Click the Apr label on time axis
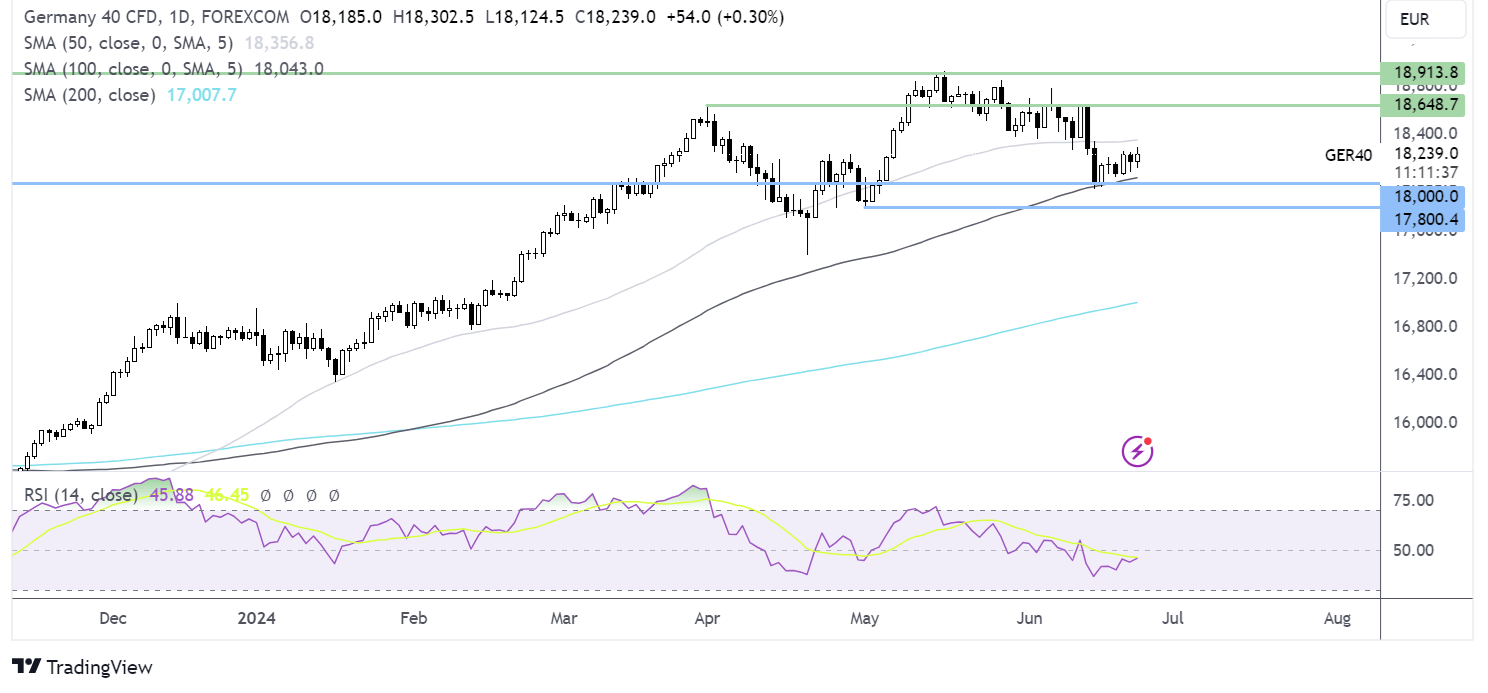The width and height of the screenshot is (1488, 693). pyautogui.click(x=707, y=619)
